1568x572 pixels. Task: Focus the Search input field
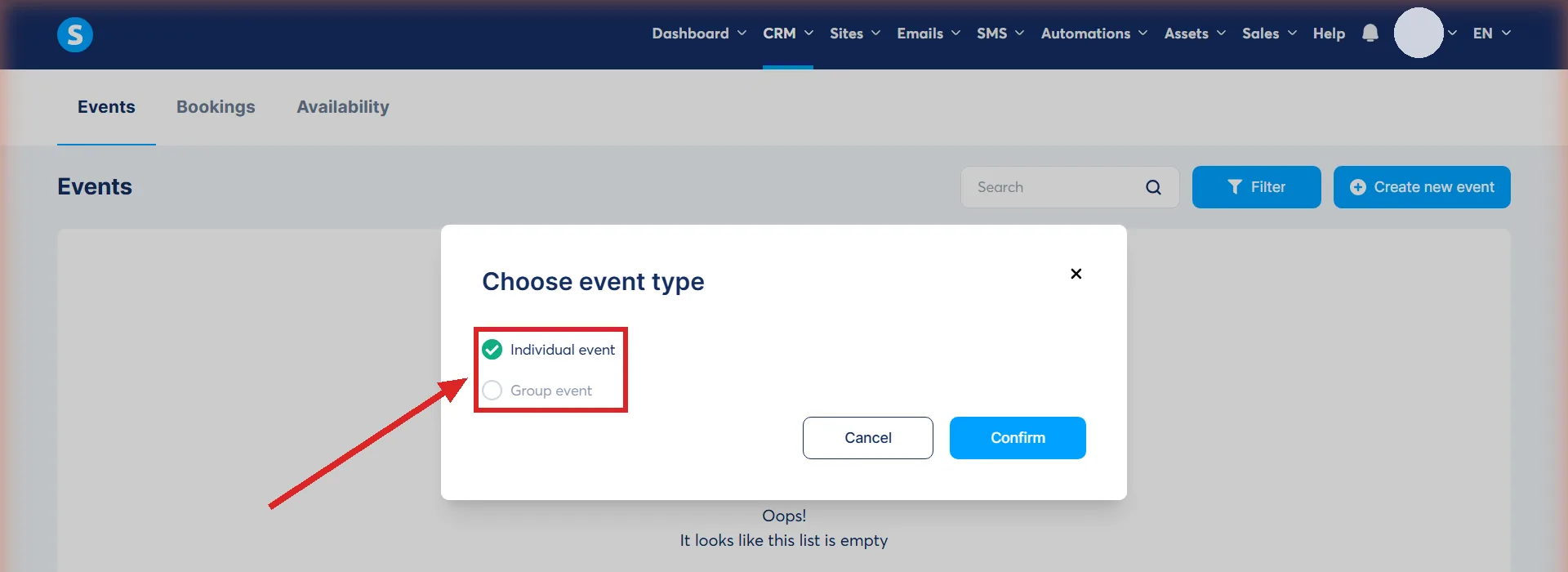(x=1070, y=187)
